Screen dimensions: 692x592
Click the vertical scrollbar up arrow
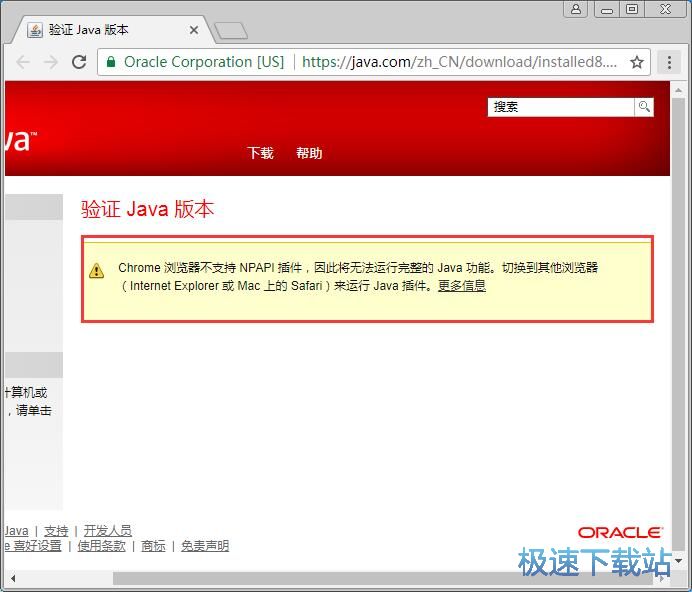(x=678, y=90)
